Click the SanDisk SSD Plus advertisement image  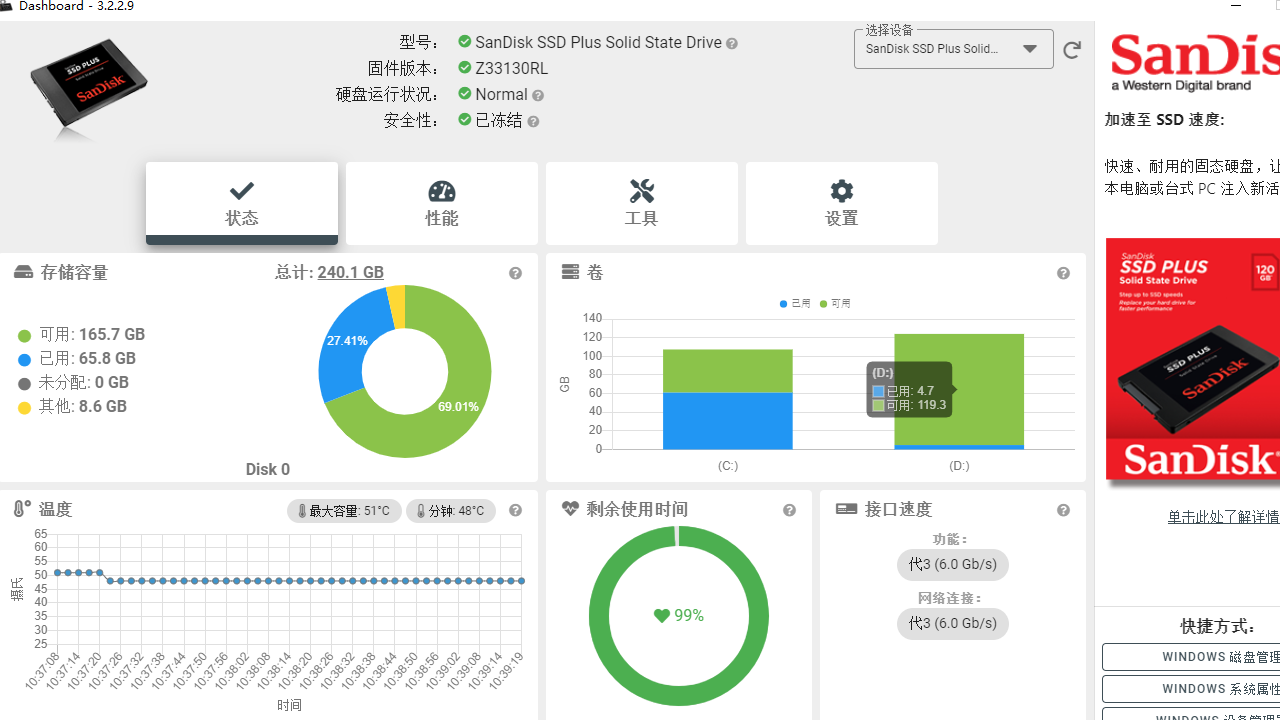point(1193,359)
